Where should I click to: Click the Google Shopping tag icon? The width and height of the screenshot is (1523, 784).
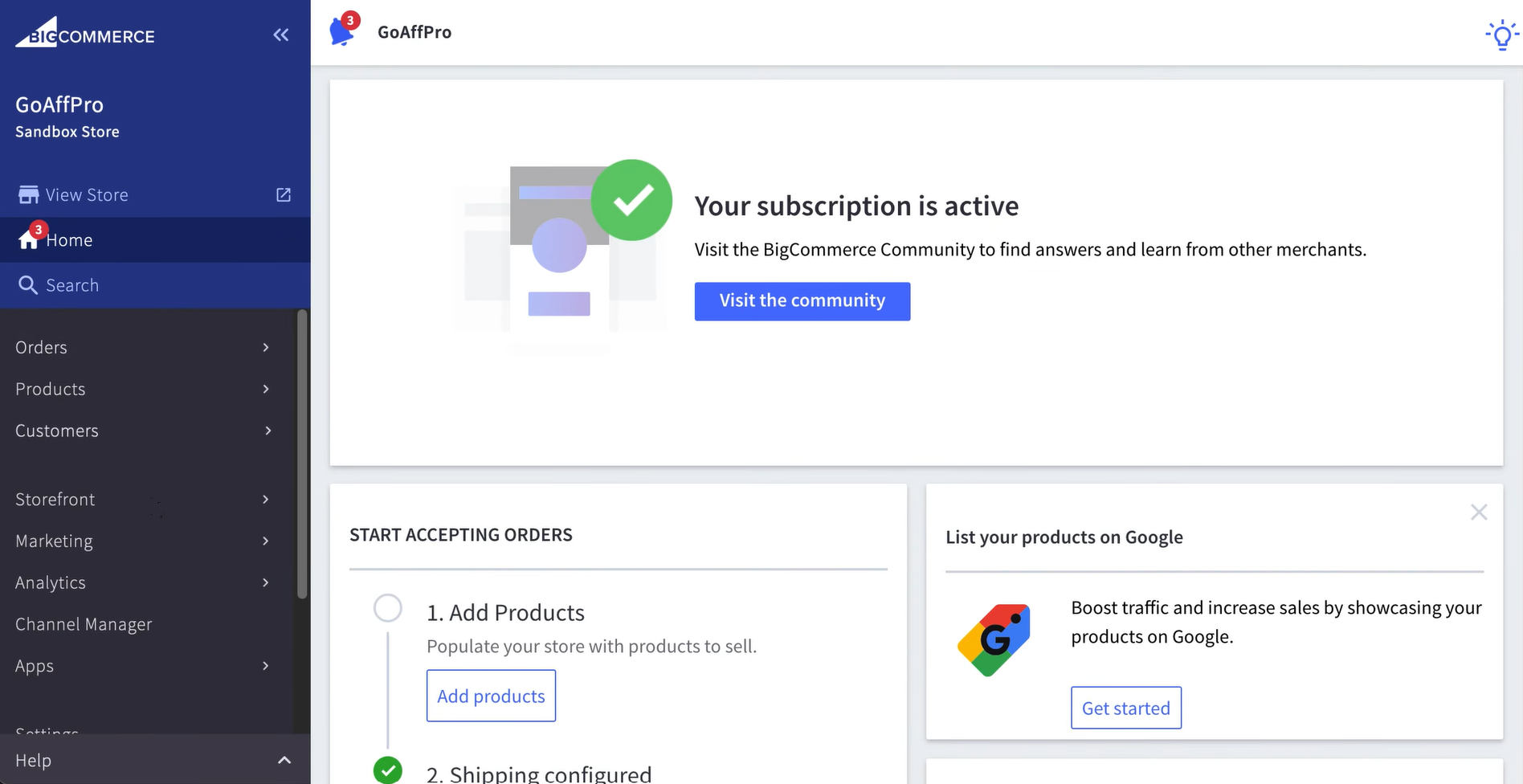(994, 639)
